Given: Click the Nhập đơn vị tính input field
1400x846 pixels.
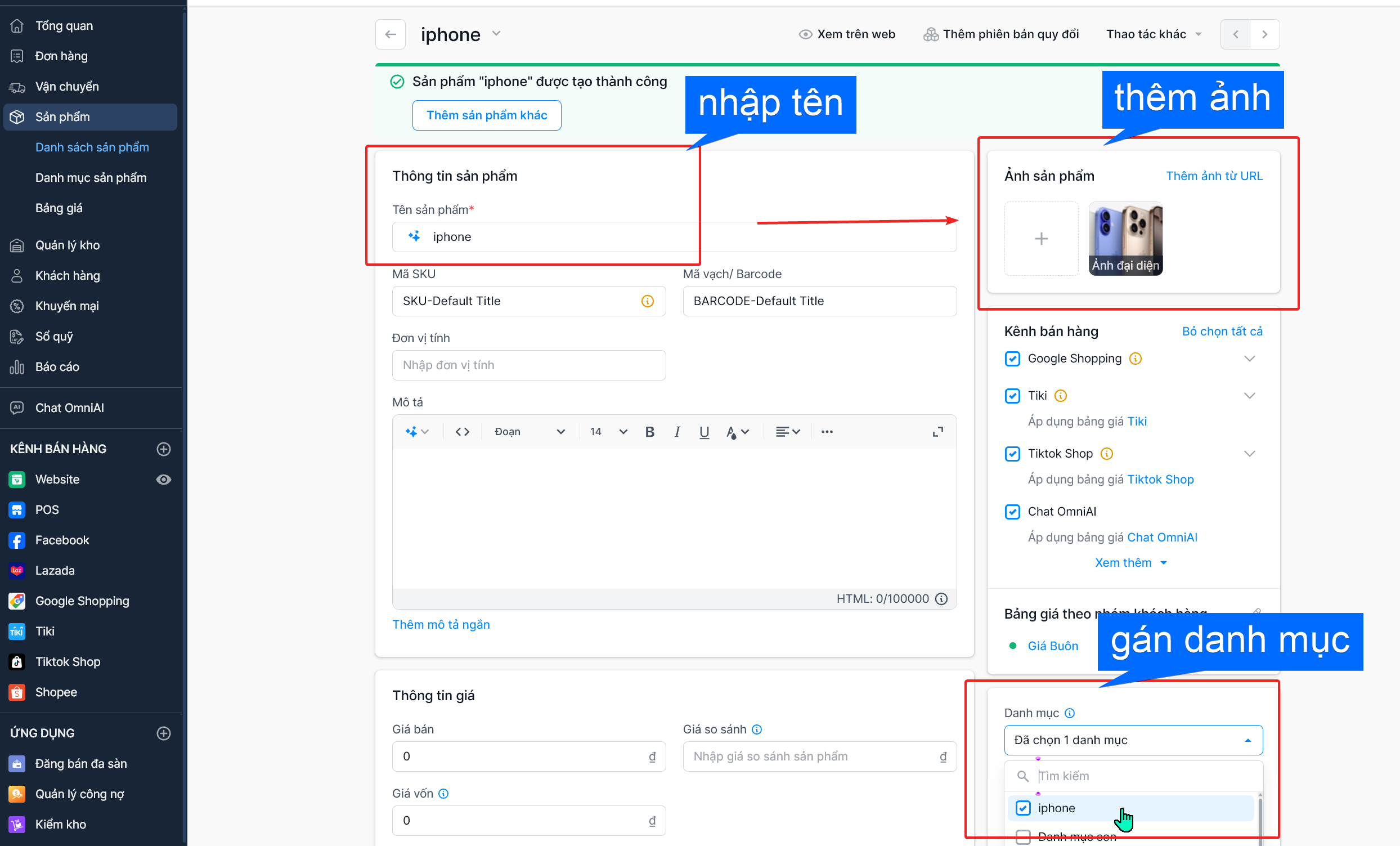Looking at the screenshot, I should pos(528,365).
